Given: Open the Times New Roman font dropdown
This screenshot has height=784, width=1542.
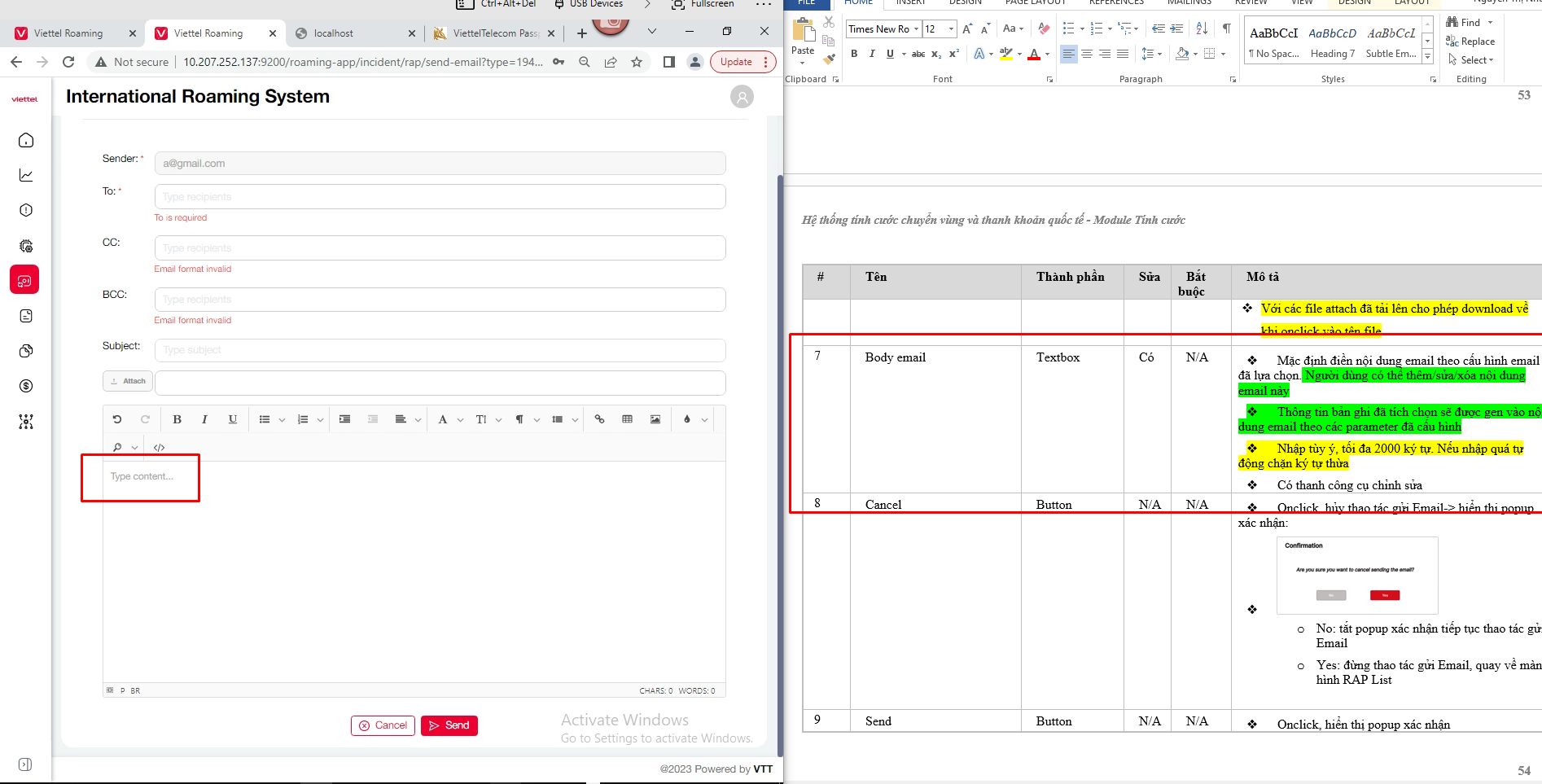Looking at the screenshot, I should tap(916, 29).
